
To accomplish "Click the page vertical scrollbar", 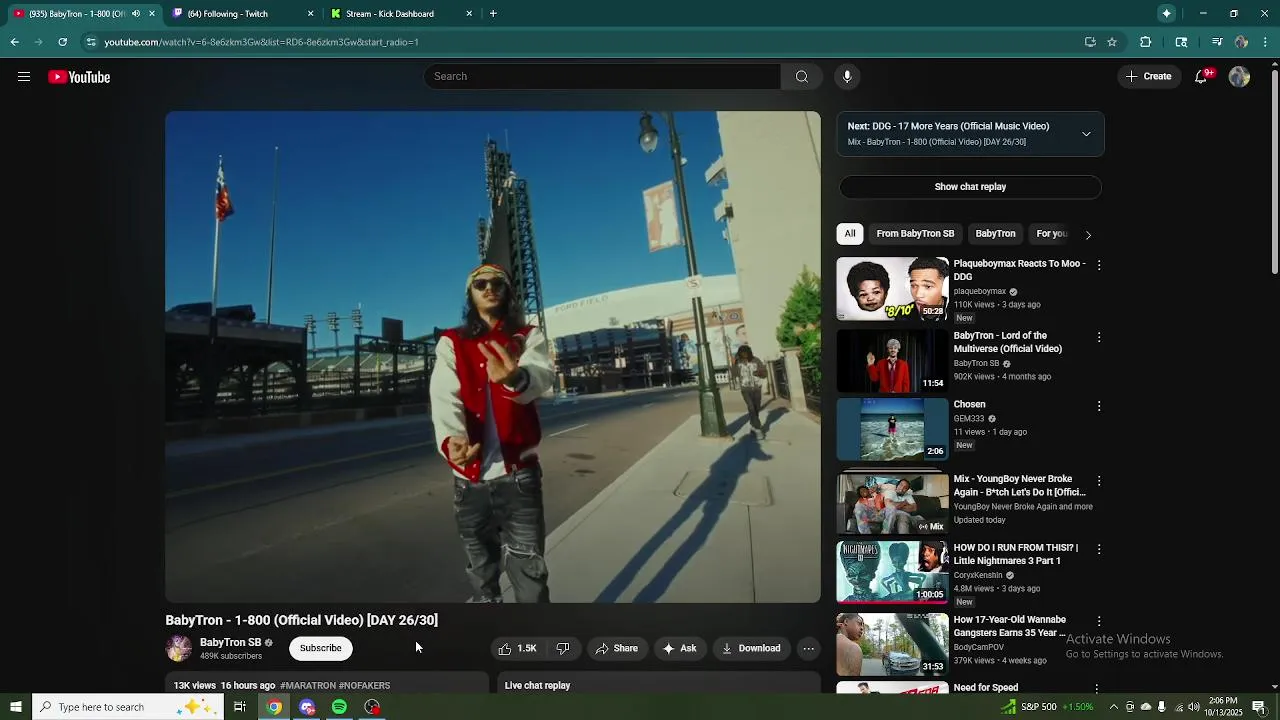I will coord(1275,170).
